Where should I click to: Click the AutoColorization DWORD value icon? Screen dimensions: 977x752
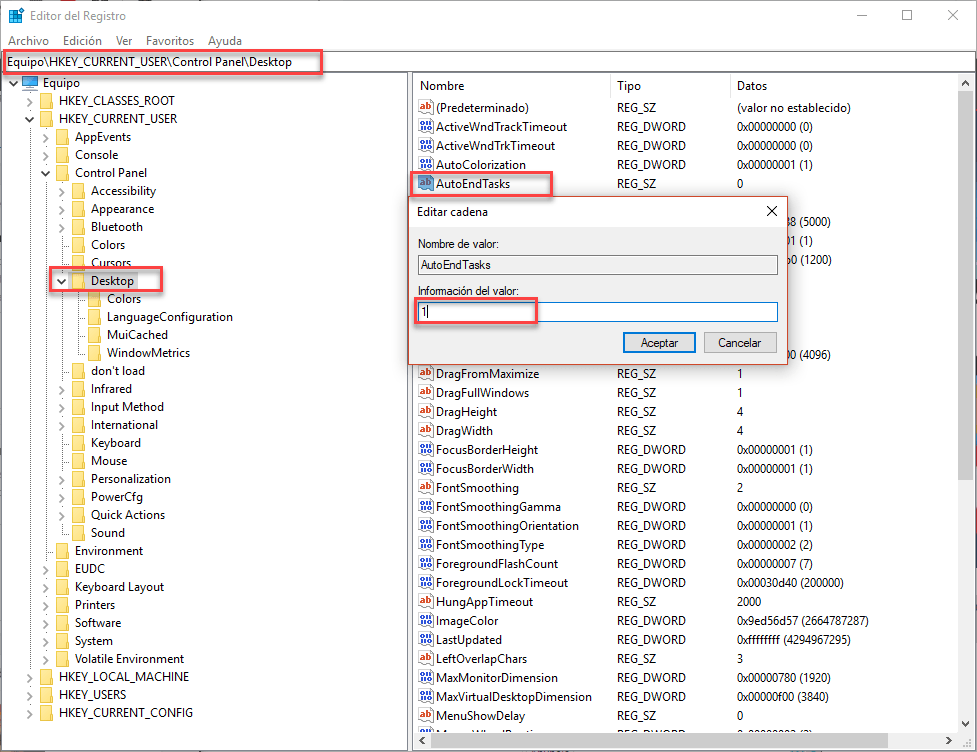coord(425,165)
